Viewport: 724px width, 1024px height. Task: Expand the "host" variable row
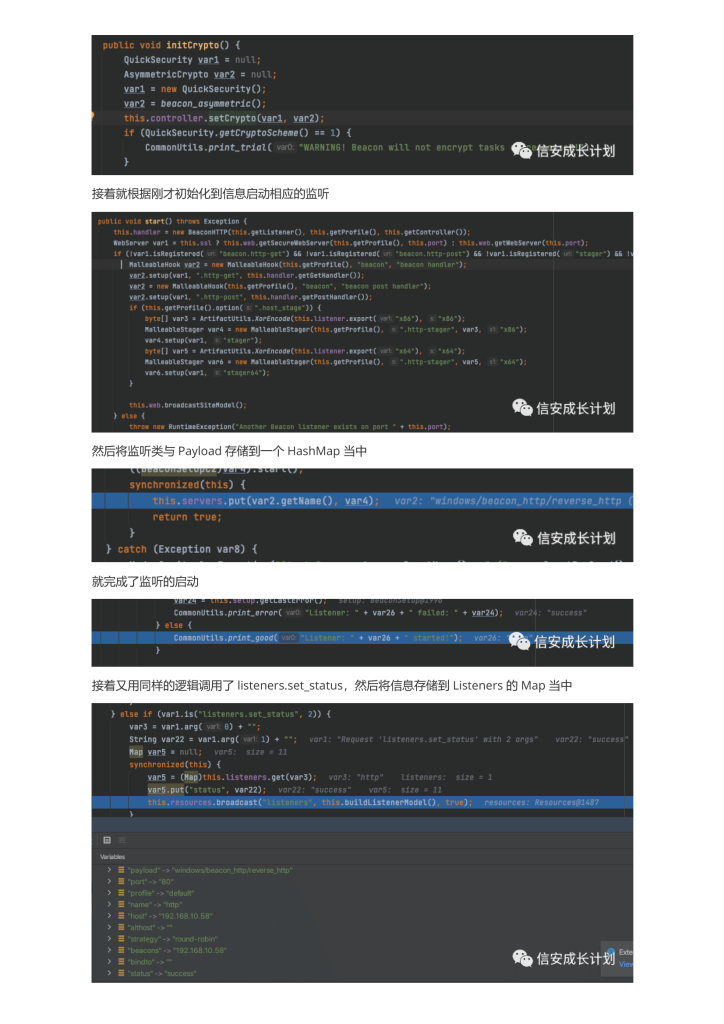click(109, 916)
